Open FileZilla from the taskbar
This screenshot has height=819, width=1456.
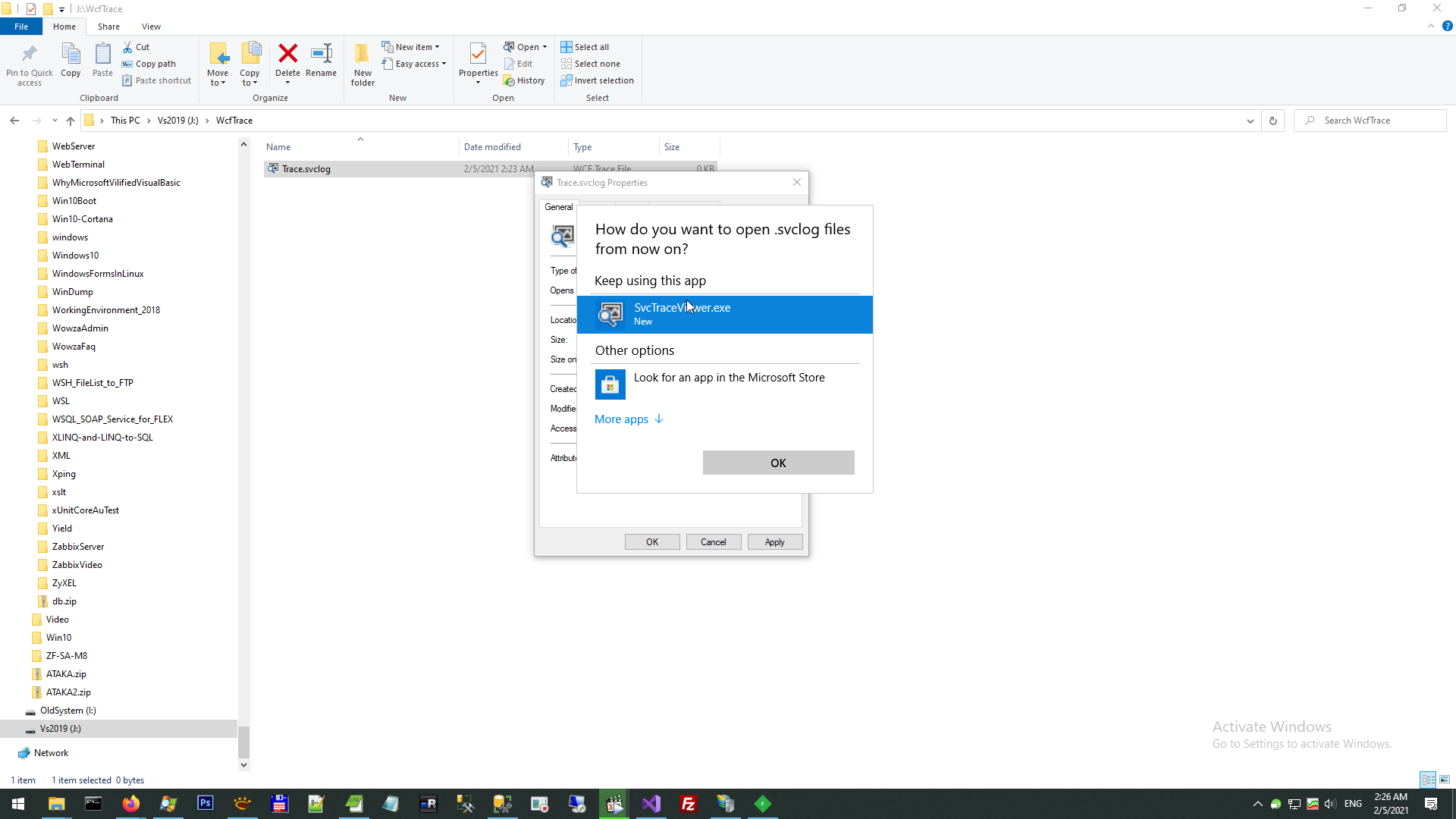click(x=689, y=804)
